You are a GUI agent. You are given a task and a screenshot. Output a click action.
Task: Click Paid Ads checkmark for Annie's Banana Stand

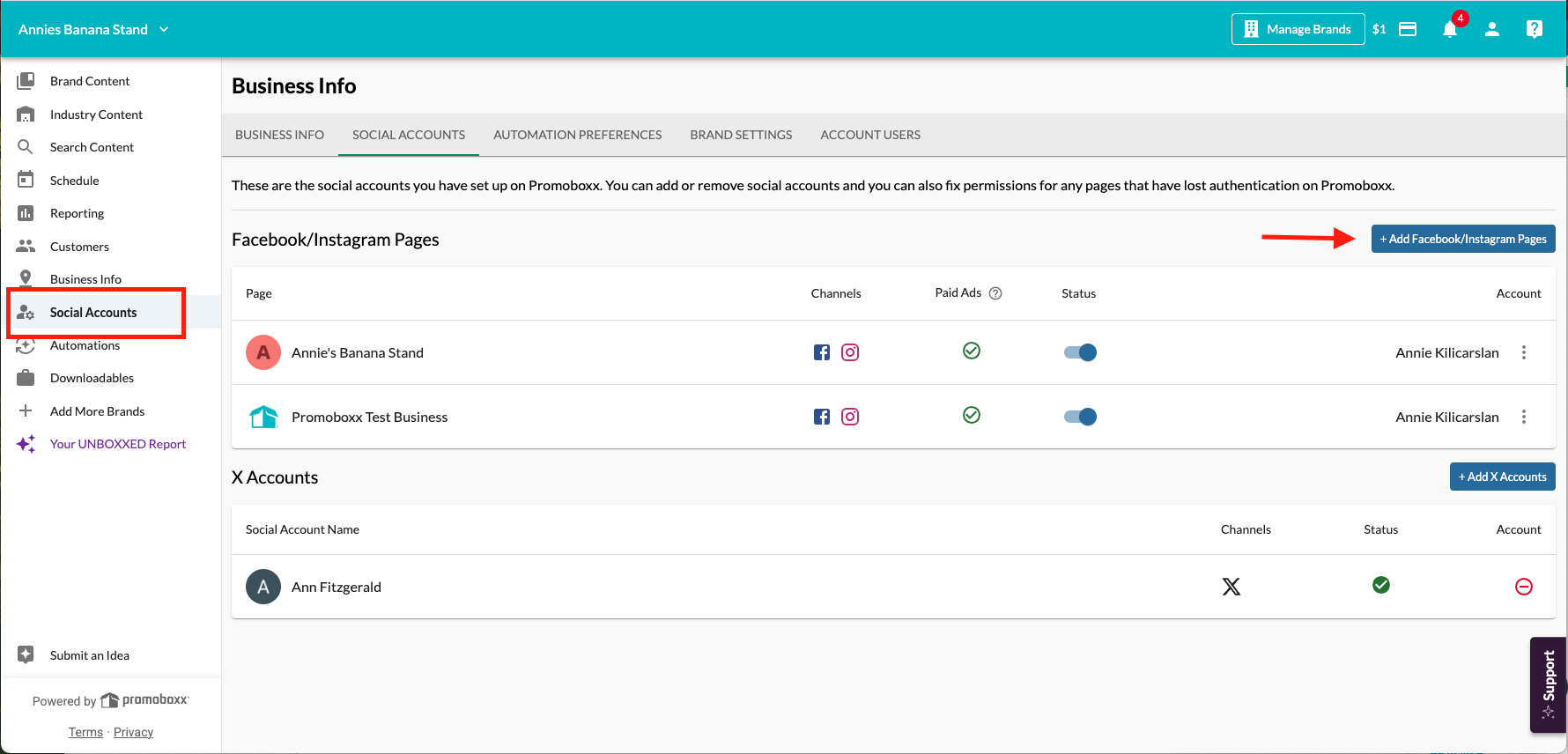(972, 351)
